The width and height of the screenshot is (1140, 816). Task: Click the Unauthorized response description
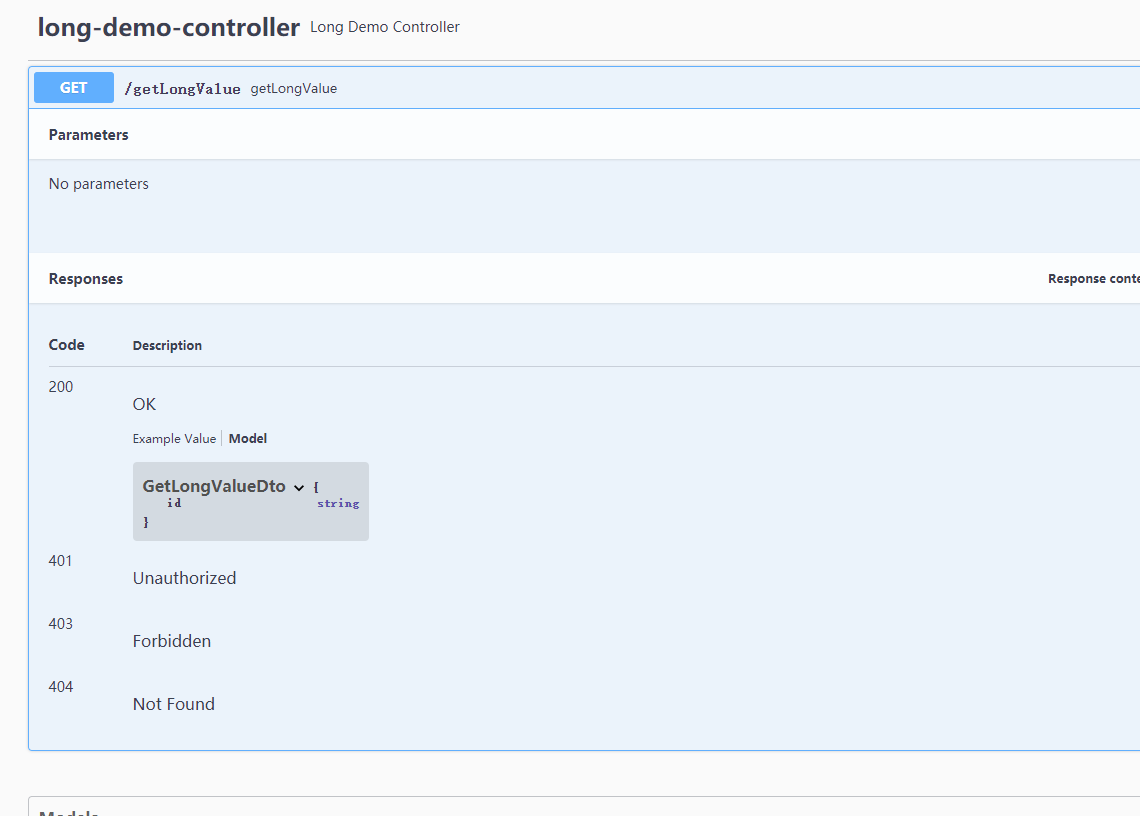(x=185, y=578)
